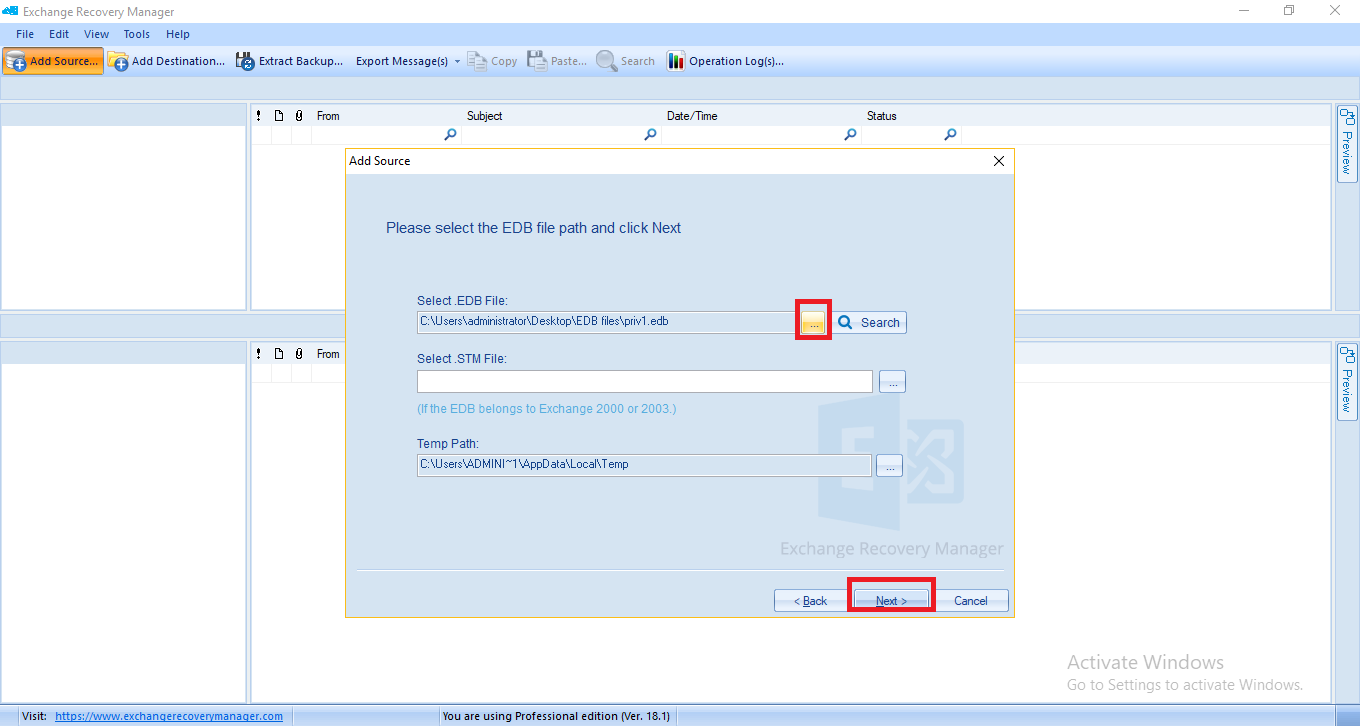Click the lower pane attachment column icon
1360x726 pixels.
point(299,354)
